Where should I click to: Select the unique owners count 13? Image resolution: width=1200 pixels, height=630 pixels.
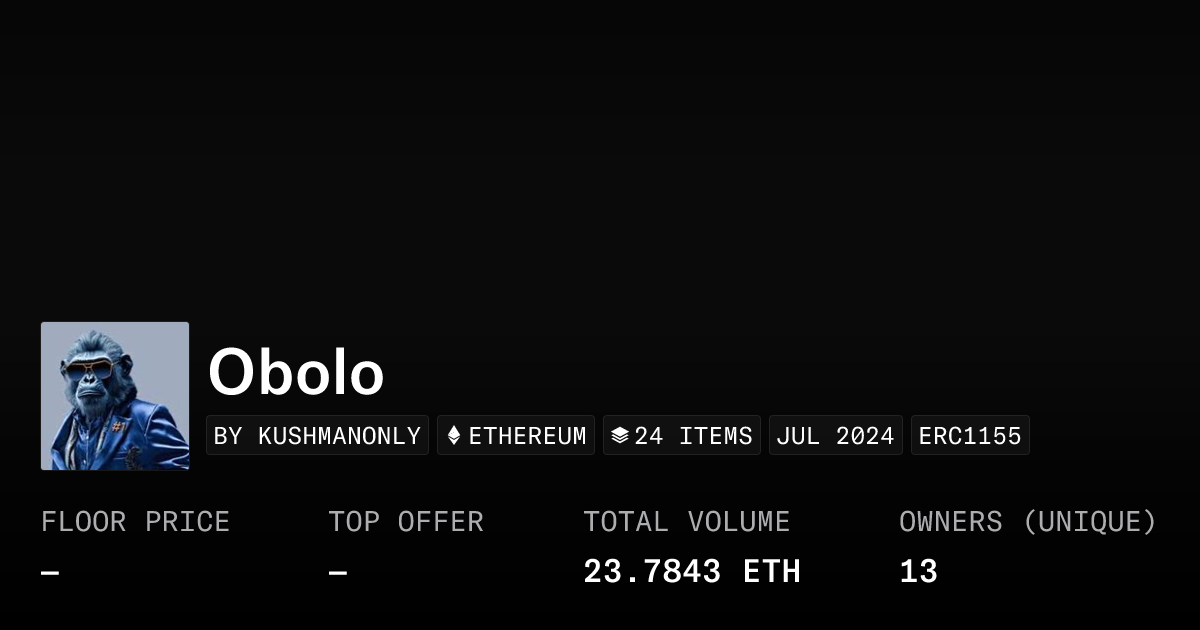918,572
